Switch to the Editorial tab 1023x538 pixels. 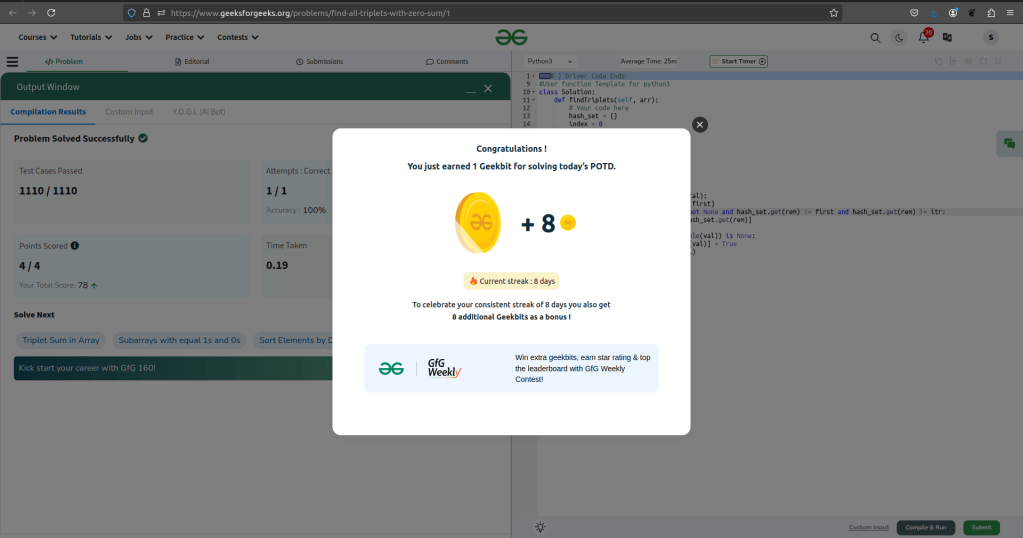tap(191, 62)
